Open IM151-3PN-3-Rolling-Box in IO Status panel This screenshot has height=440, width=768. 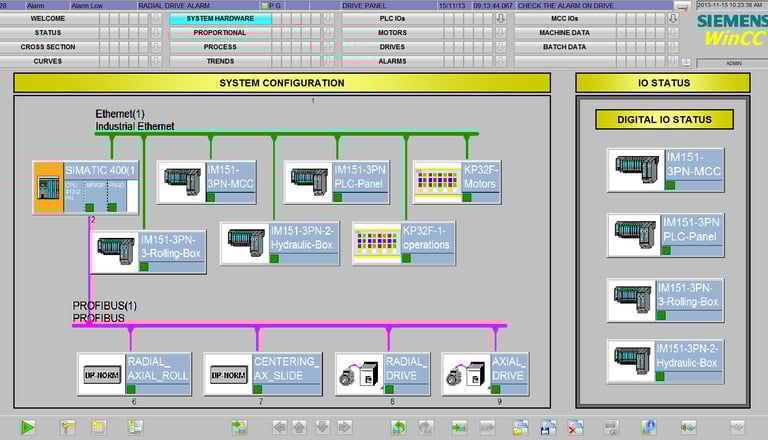(665, 300)
